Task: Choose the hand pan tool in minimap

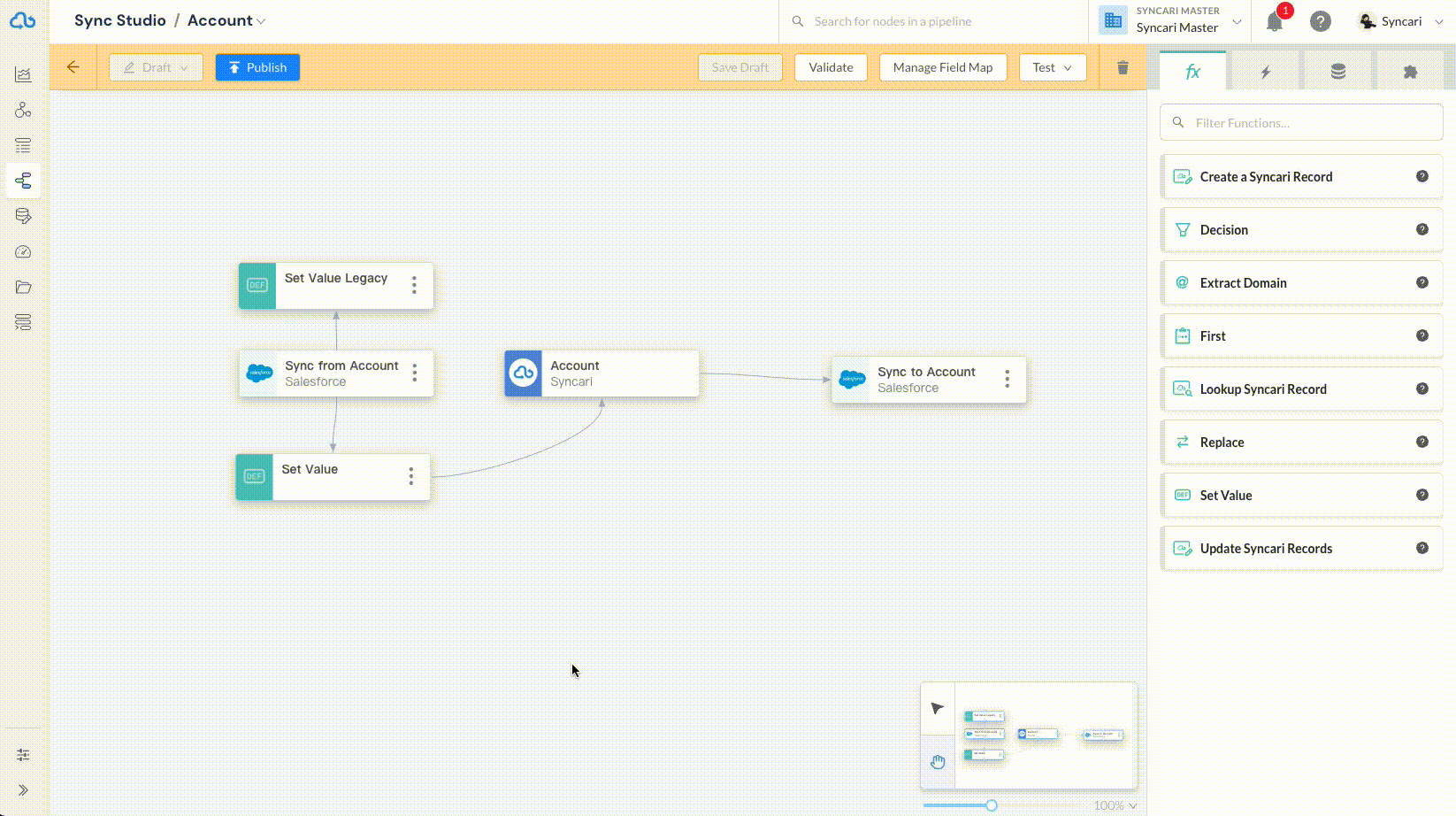Action: [938, 761]
